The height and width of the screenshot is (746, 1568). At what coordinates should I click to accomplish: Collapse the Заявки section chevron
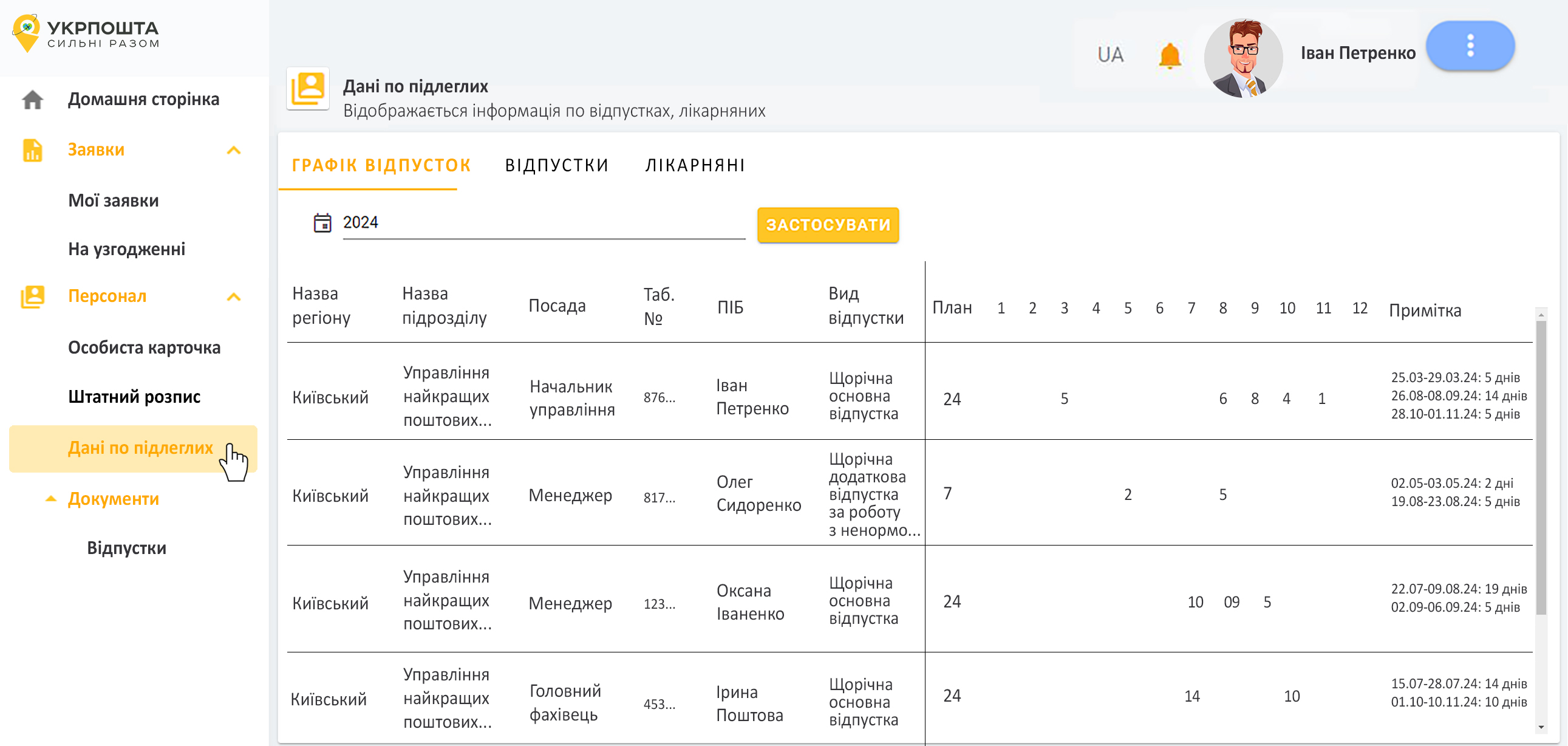pos(234,151)
